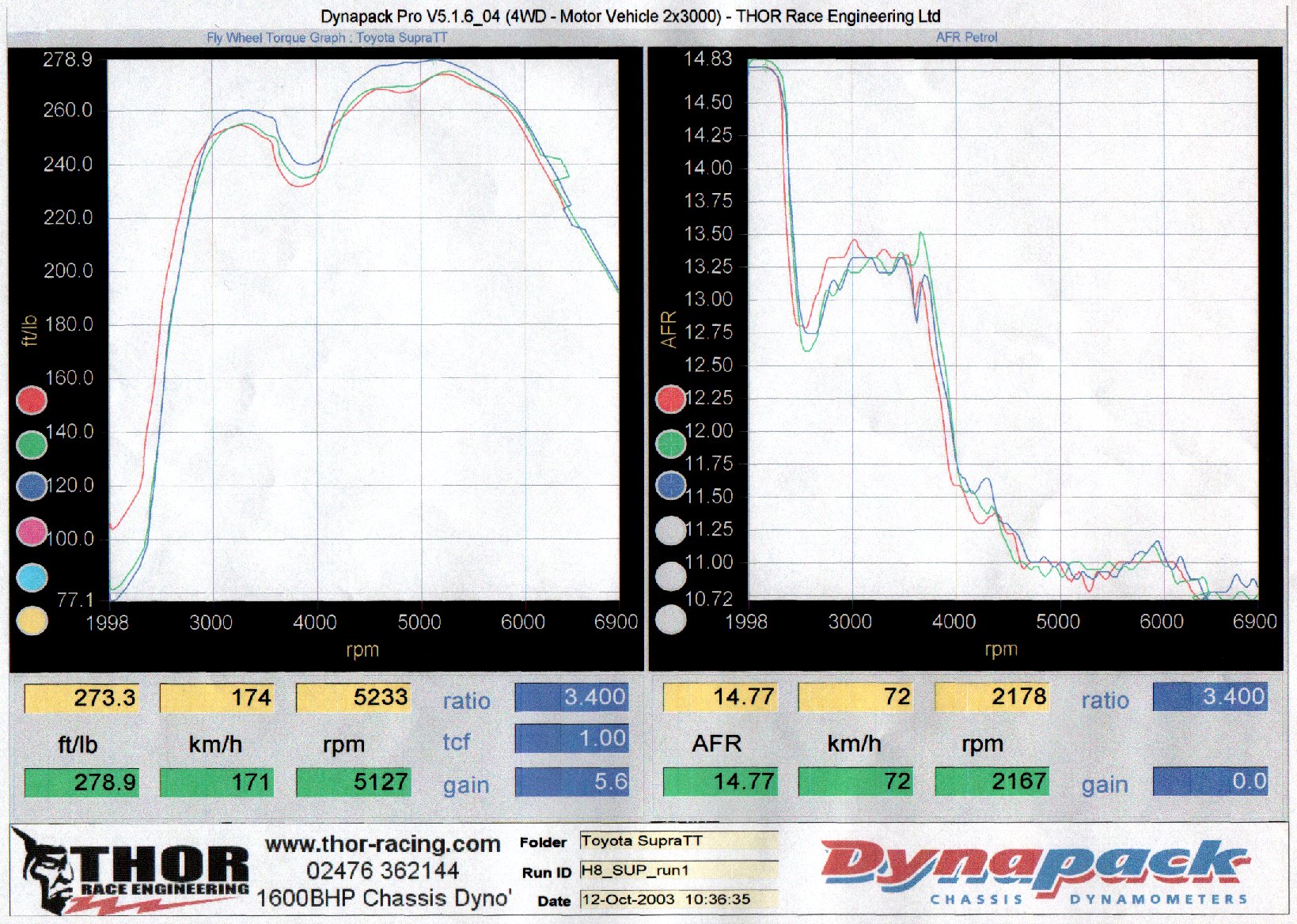Image resolution: width=1297 pixels, height=924 pixels.
Task: Click green torque value 278.9
Action: [x=82, y=782]
